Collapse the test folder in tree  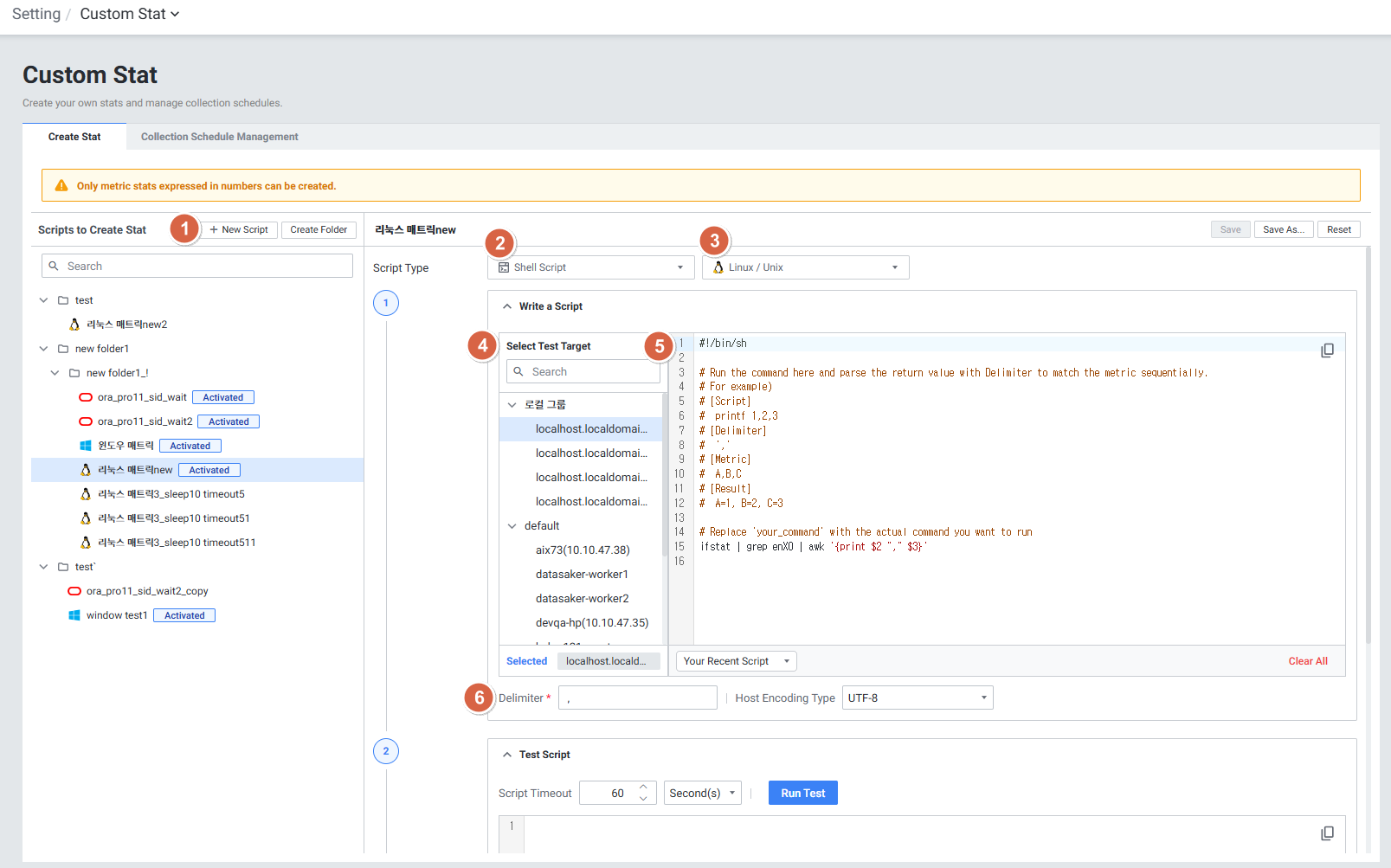coord(43,300)
